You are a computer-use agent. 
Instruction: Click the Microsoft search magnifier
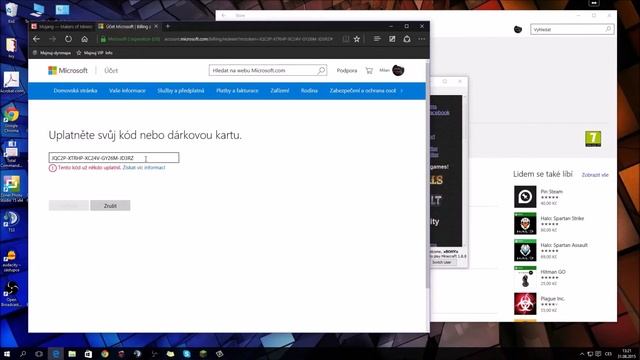pyautogui.click(x=321, y=71)
